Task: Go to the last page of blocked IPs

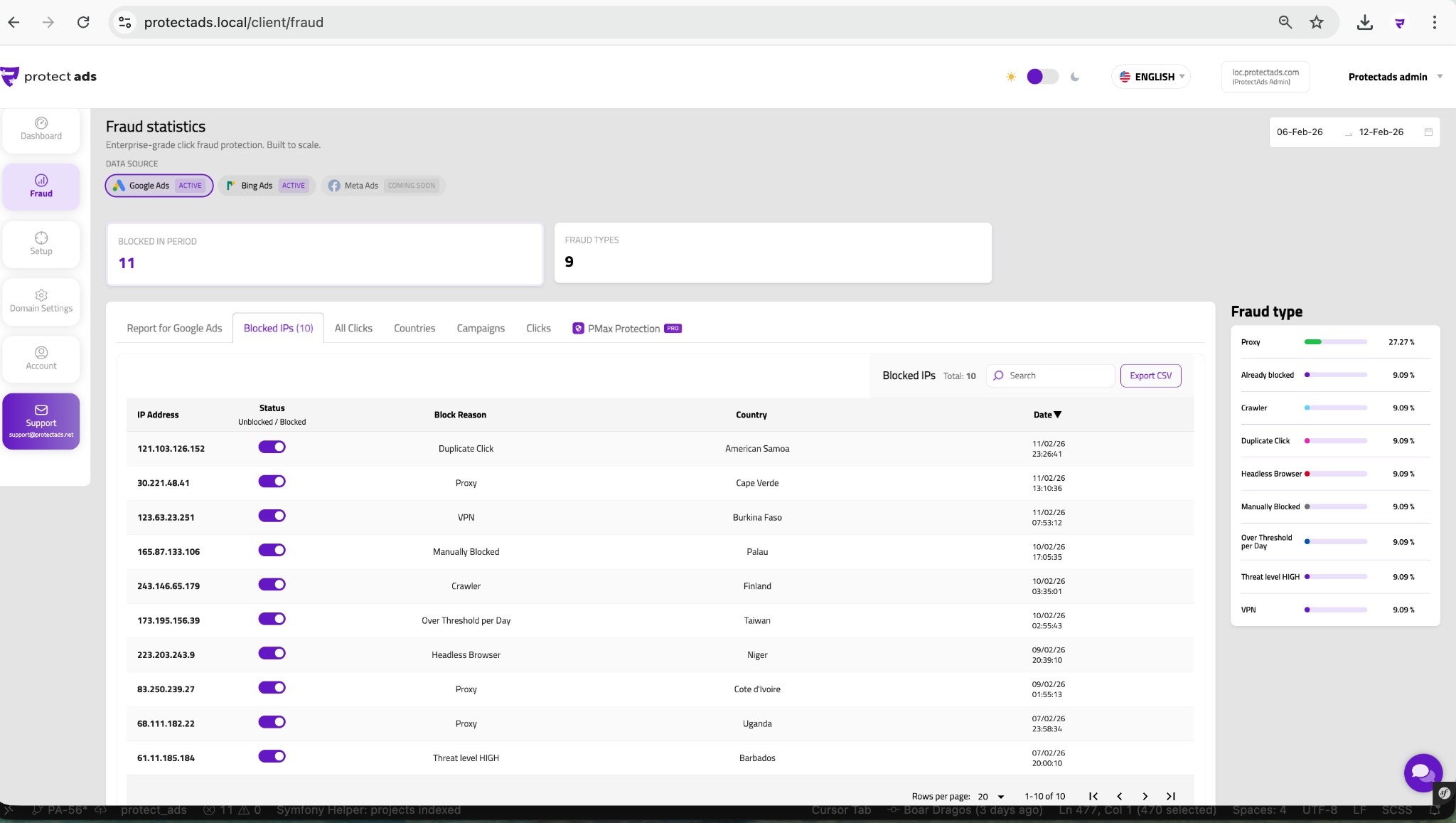Action: tap(1169, 796)
